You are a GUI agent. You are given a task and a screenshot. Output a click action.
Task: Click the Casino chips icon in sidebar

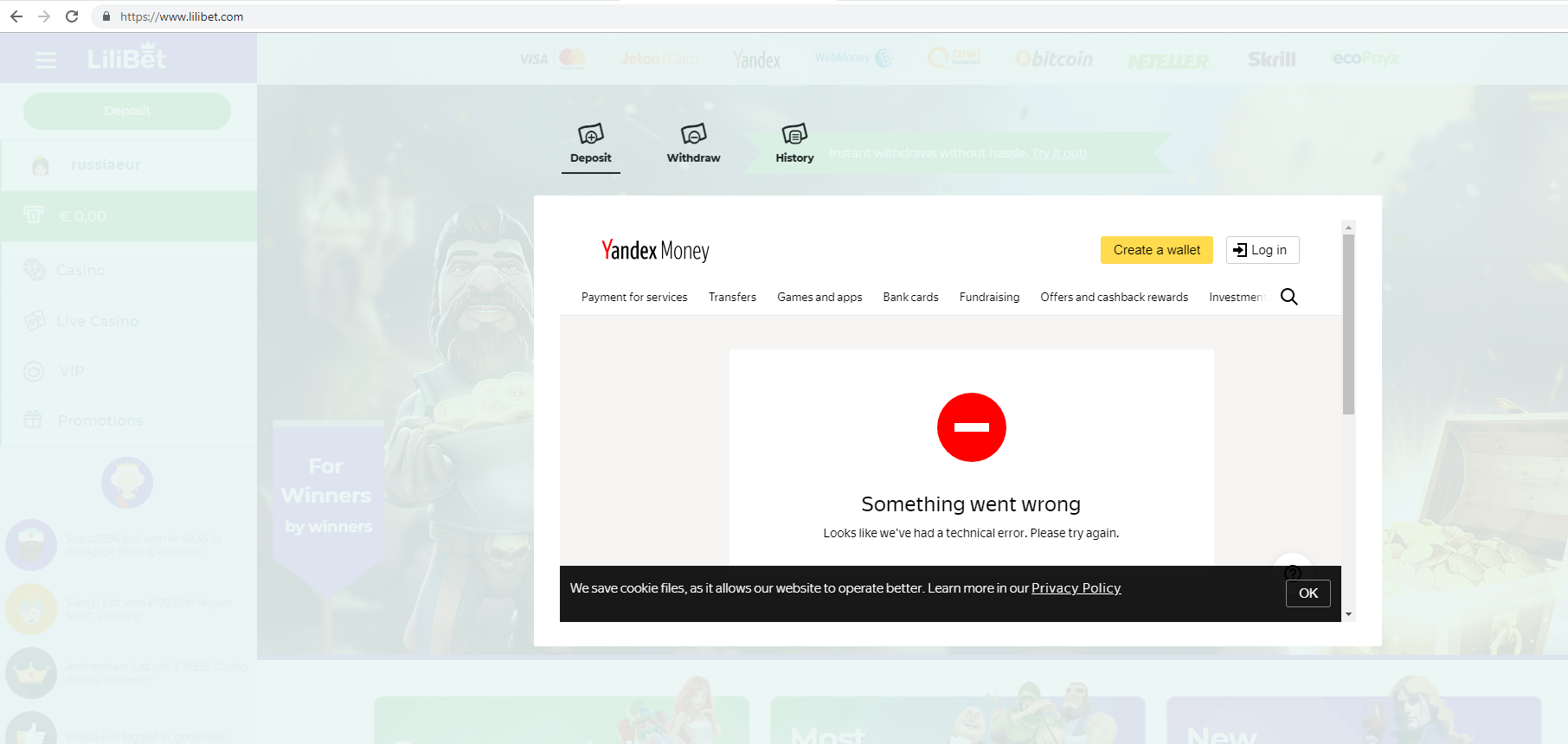[35, 270]
